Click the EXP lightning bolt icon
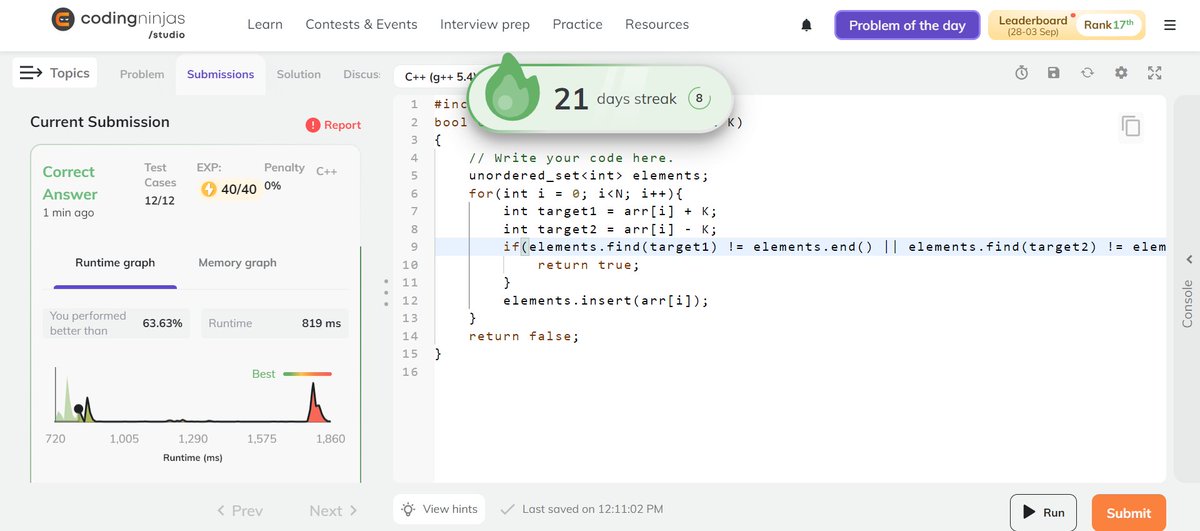This screenshot has height=531, width=1200. click(x=209, y=188)
